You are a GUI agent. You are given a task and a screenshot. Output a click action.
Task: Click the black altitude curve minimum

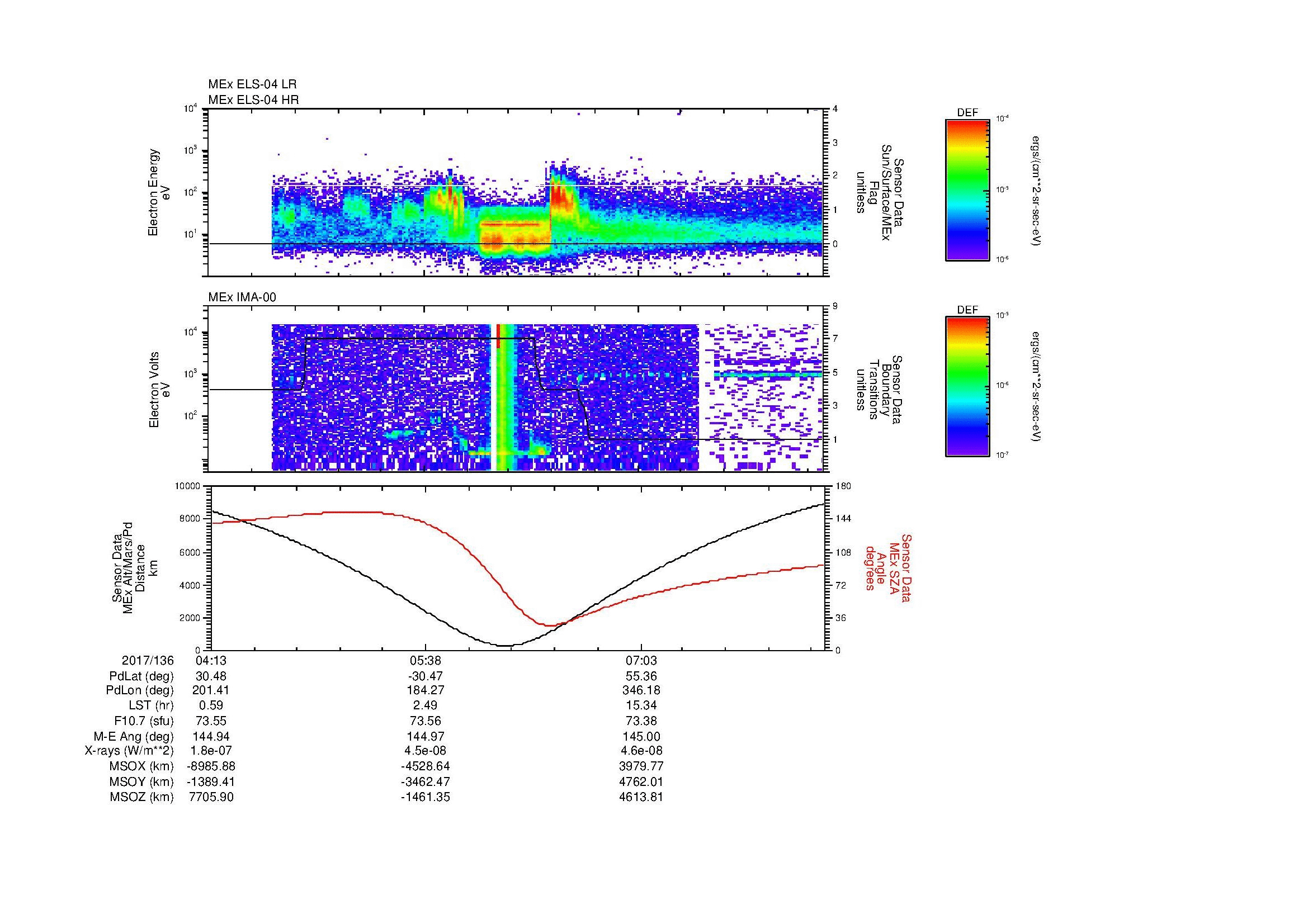pyautogui.click(x=506, y=646)
